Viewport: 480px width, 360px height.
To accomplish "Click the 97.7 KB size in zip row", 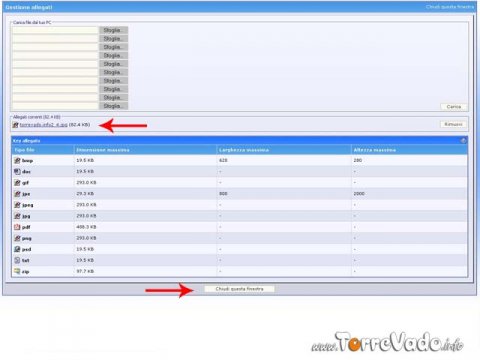I will coord(85,271).
